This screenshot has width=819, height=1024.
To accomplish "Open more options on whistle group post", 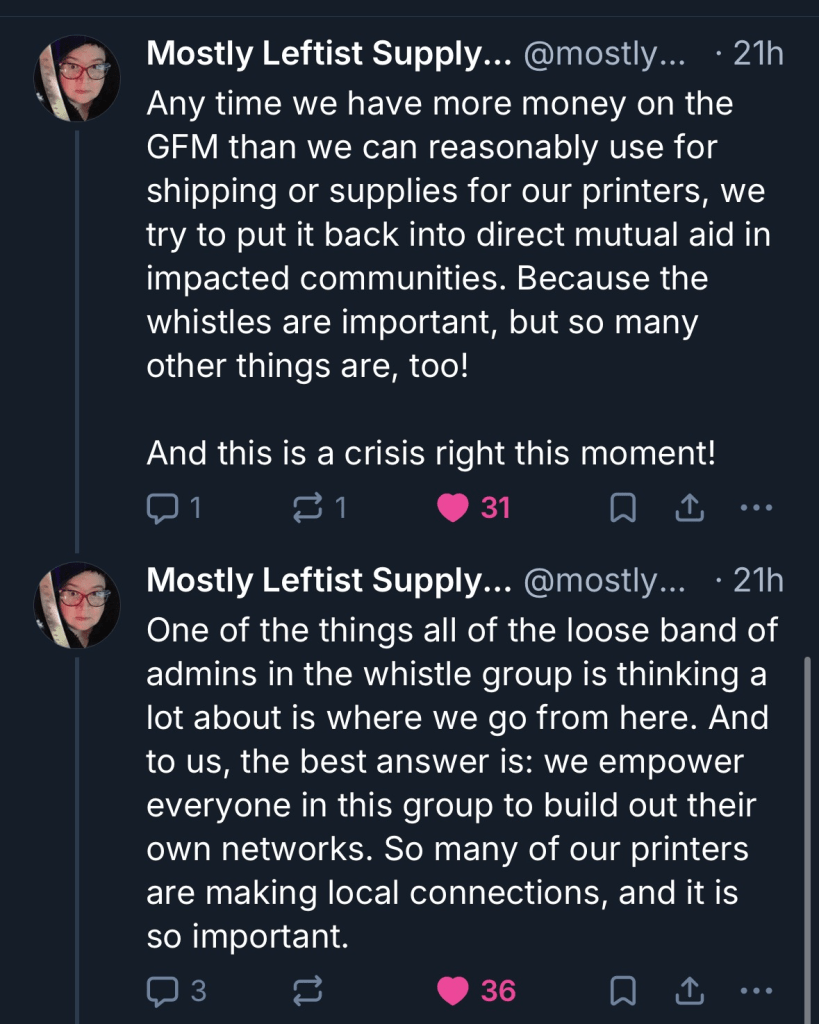I will 755,990.
